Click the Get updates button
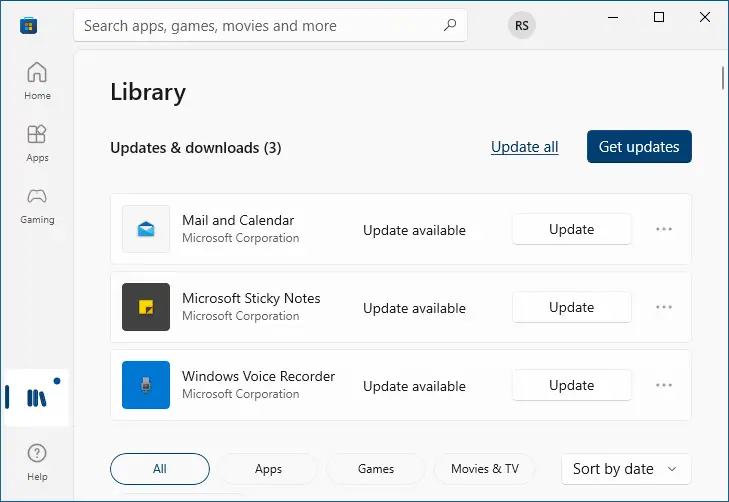The height and width of the screenshot is (502, 729). click(639, 146)
